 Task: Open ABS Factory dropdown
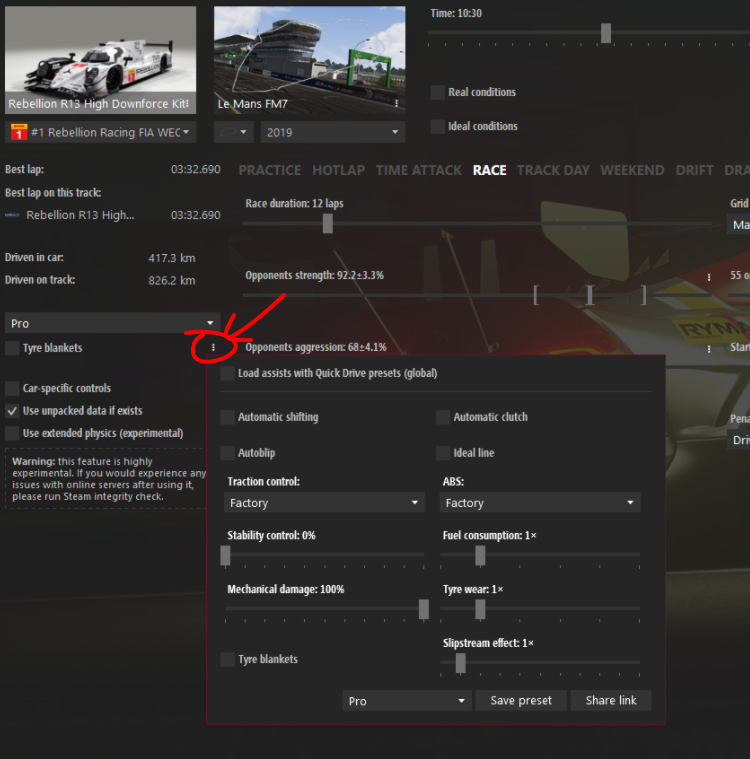pyautogui.click(x=540, y=502)
